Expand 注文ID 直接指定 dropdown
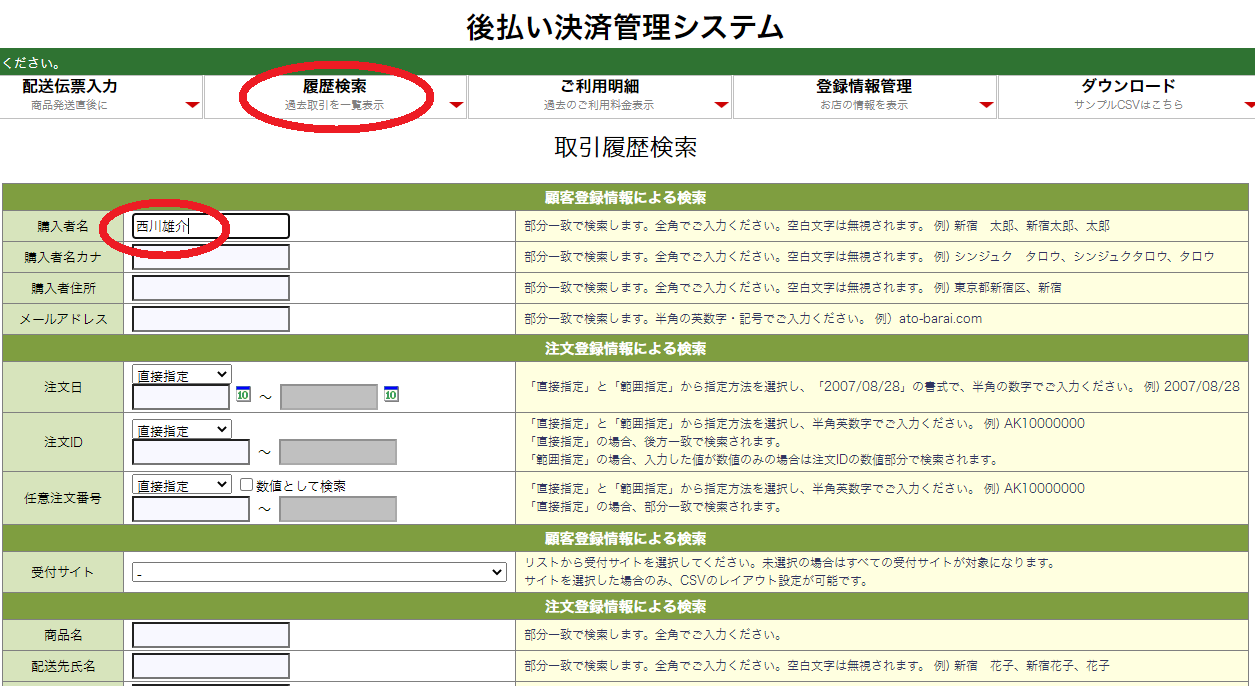 (181, 430)
